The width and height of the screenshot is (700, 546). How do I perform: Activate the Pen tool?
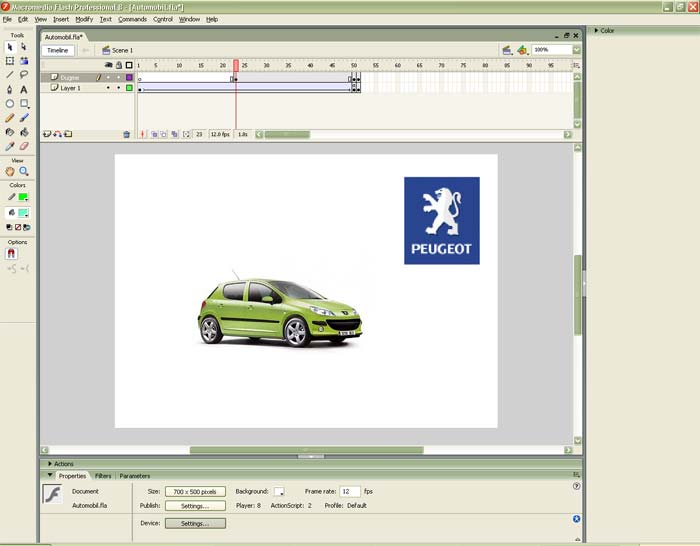coord(10,89)
